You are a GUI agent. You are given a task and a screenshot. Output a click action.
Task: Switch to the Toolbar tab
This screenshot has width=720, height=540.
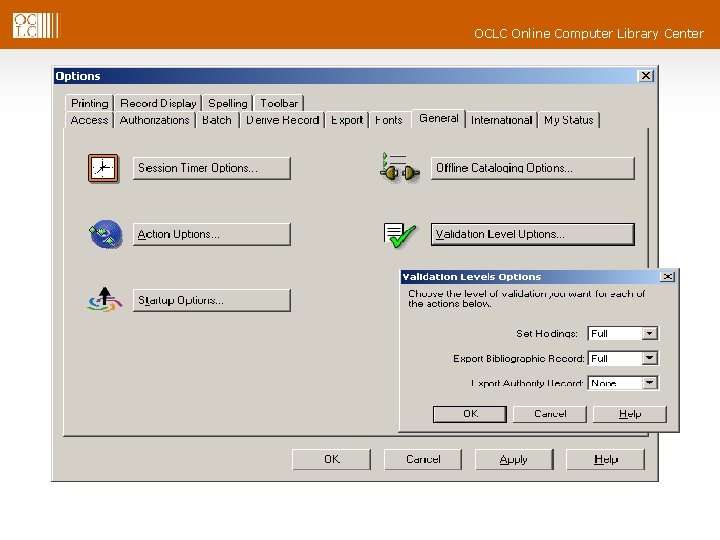click(x=279, y=103)
